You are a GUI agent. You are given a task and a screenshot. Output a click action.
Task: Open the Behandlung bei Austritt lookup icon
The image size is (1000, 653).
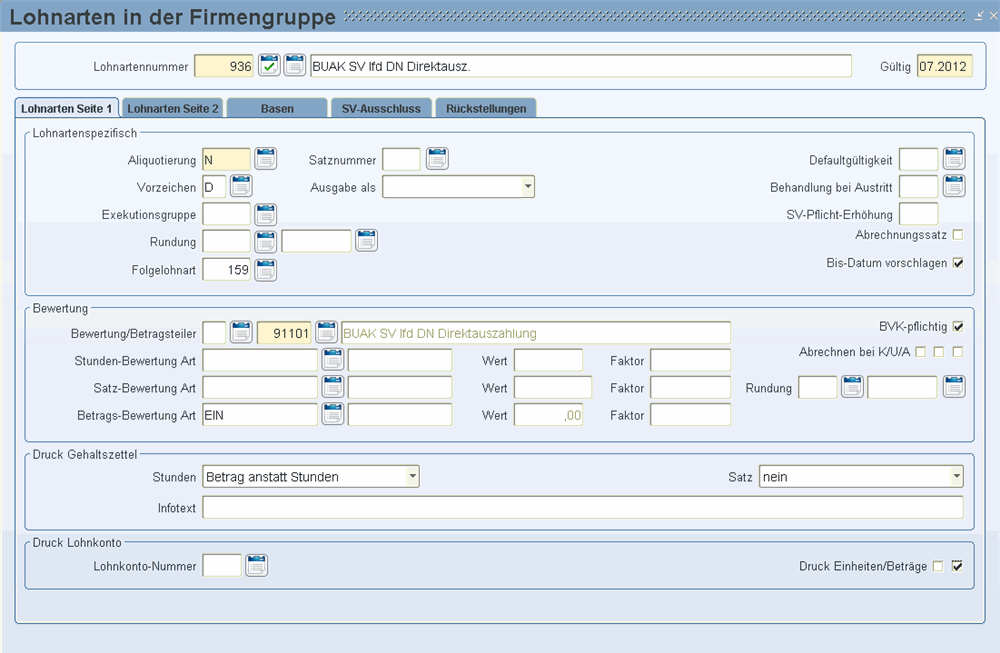(954, 186)
